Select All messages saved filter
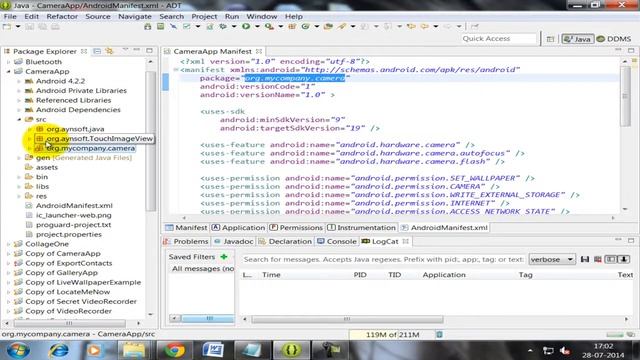640x360 pixels. [x=202, y=269]
